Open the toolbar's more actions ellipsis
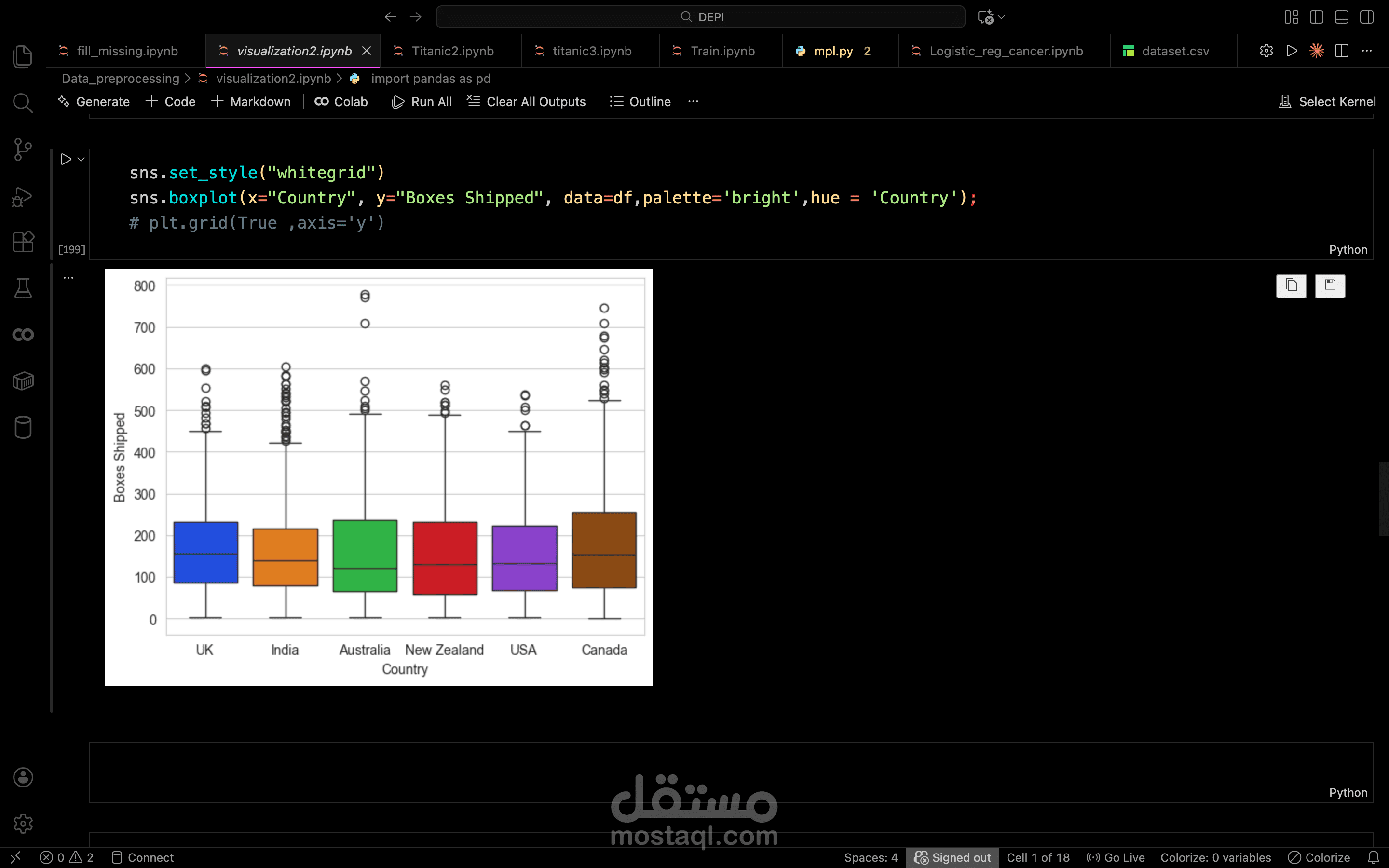 pos(693,102)
